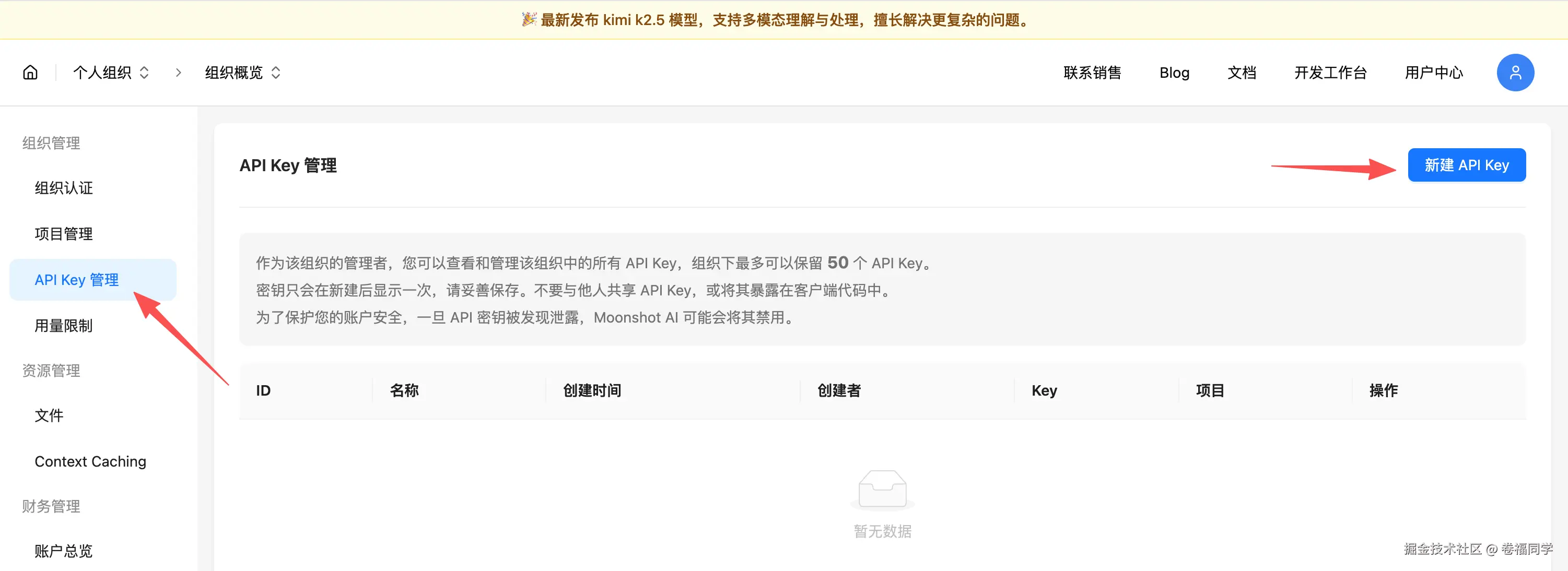The image size is (1568, 571).
Task: Open 文件 under 资源管理
Action: [x=49, y=416]
